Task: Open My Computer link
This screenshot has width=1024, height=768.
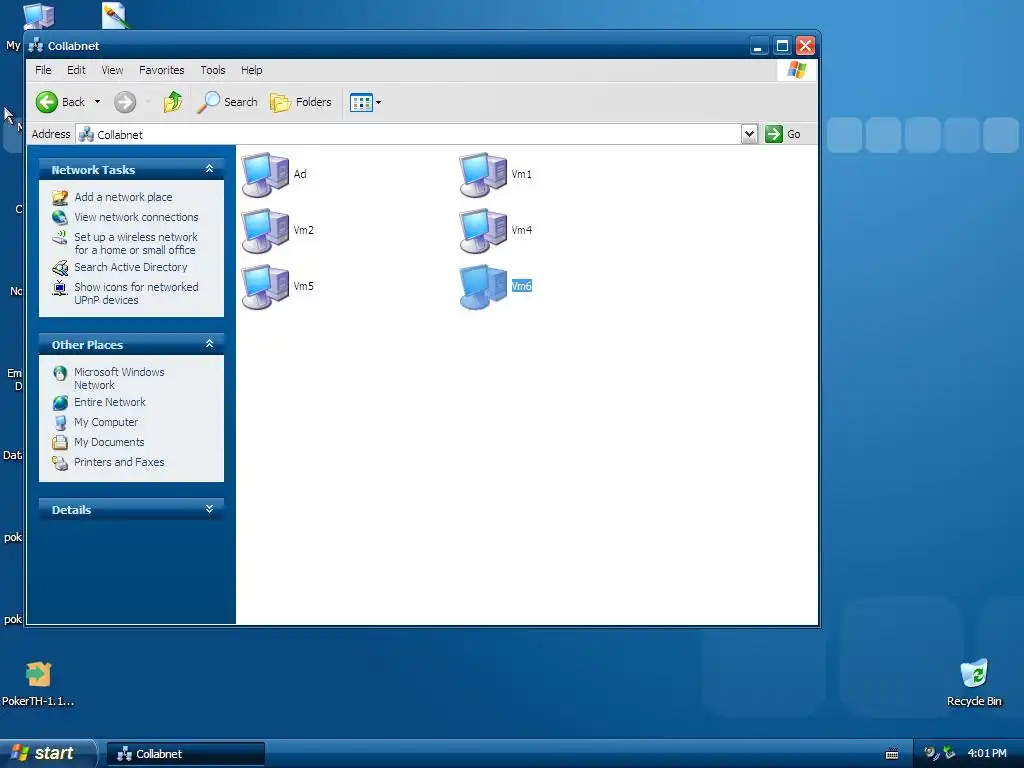Action: pos(106,422)
